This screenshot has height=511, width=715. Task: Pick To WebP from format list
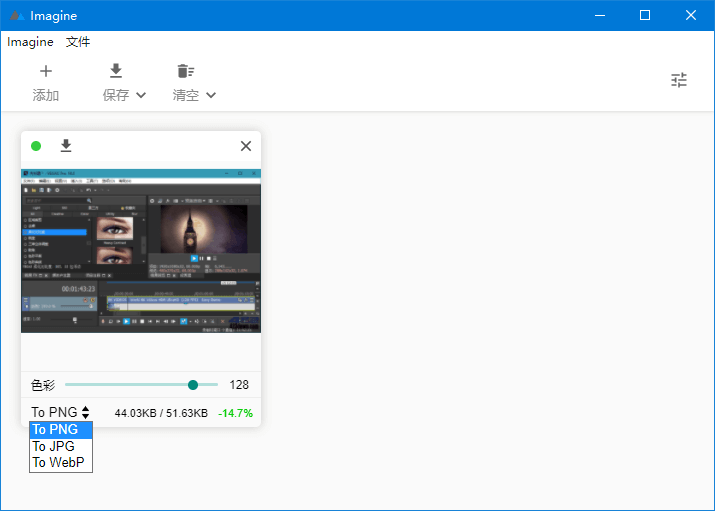click(x=60, y=462)
